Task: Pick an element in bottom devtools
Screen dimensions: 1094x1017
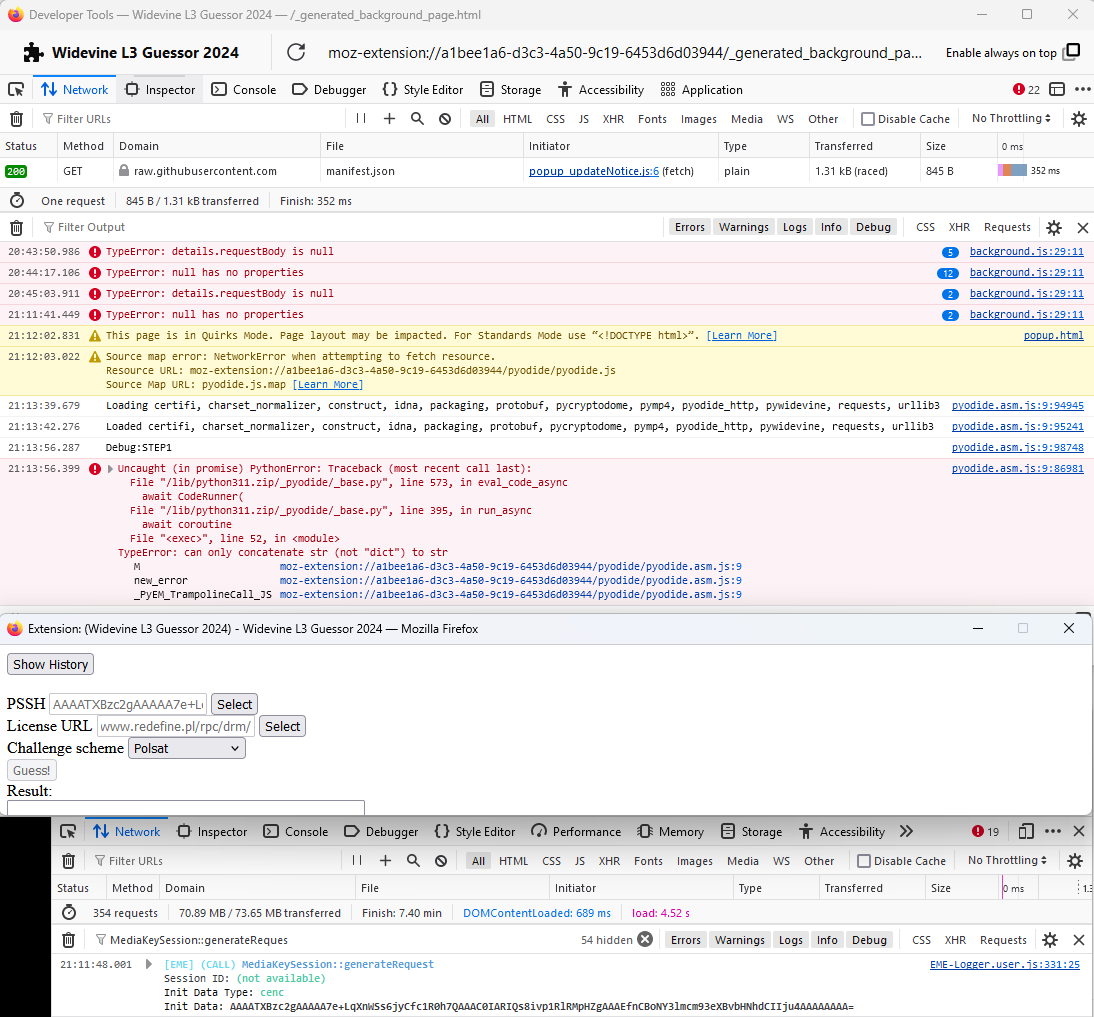Action: tap(68, 831)
